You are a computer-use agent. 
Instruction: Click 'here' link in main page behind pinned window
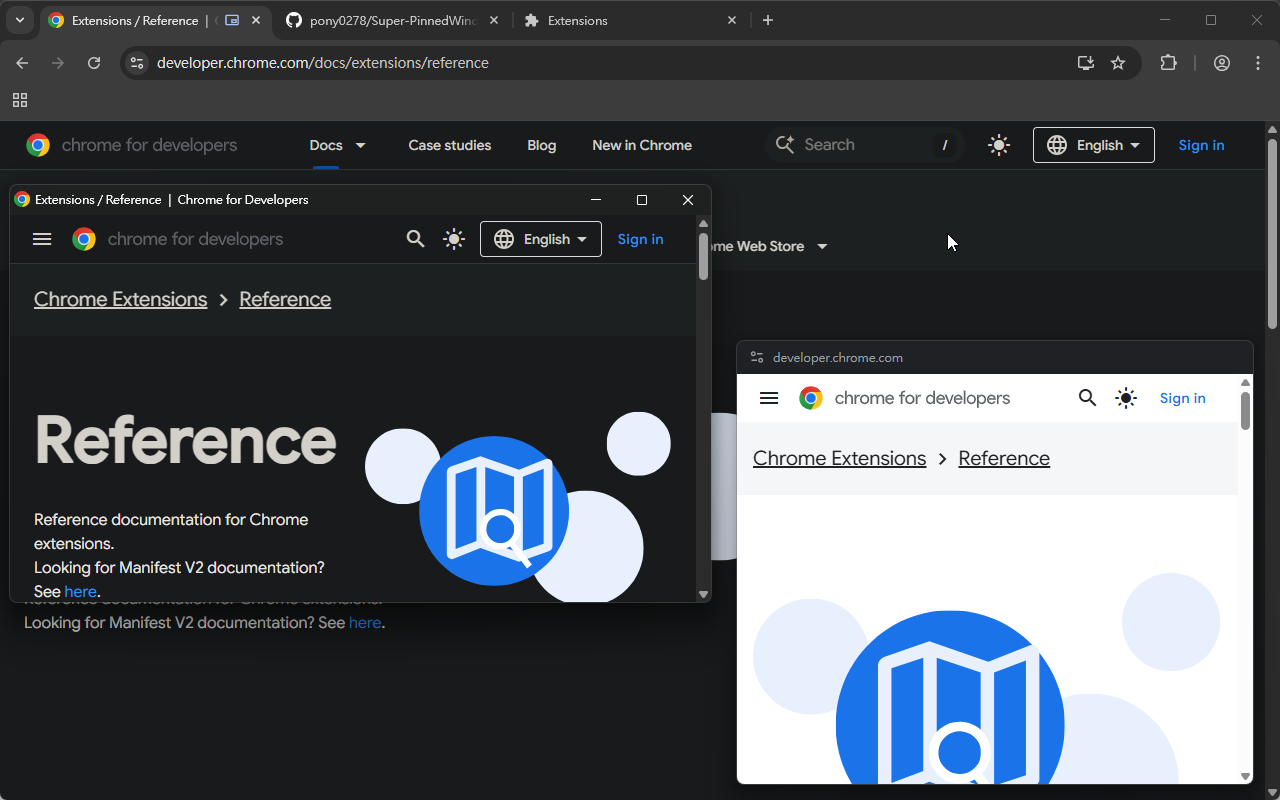pyautogui.click(x=365, y=623)
